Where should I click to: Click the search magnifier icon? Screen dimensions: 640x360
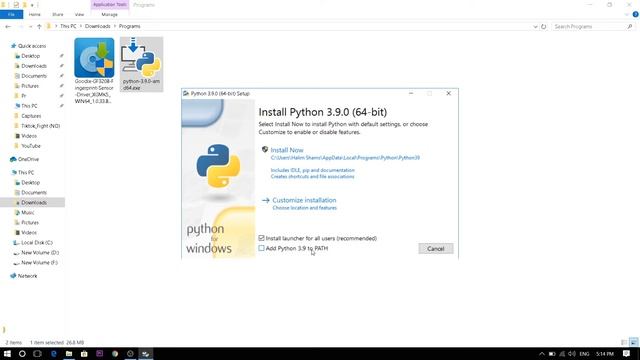(x=629, y=26)
